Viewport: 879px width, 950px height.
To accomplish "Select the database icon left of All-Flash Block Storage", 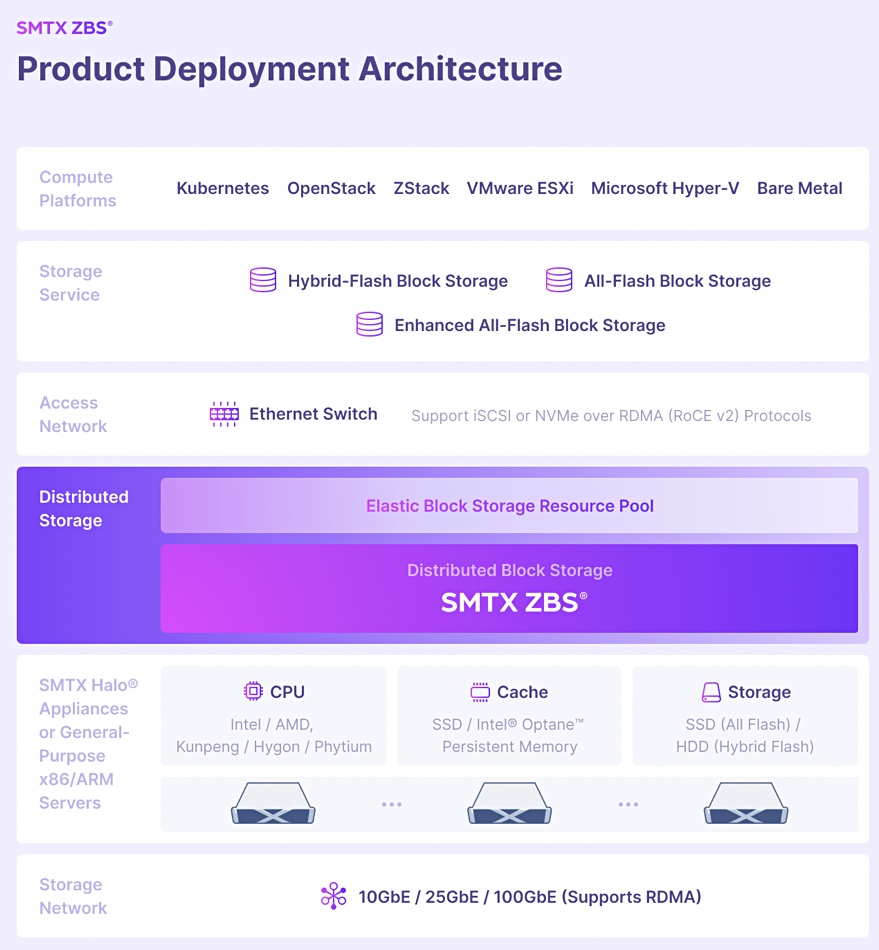I will pyautogui.click(x=559, y=280).
